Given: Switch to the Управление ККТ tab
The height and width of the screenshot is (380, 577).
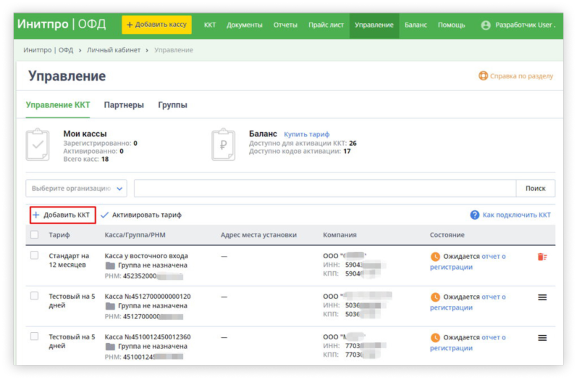Looking at the screenshot, I should pos(58,105).
